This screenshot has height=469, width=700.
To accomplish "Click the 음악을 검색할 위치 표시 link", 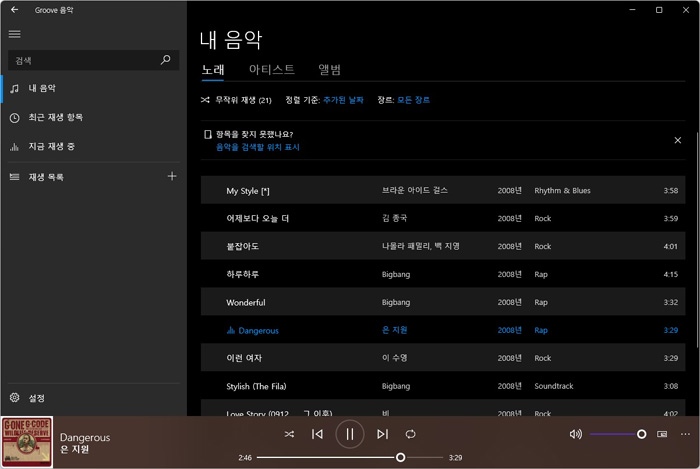I will [x=257, y=147].
